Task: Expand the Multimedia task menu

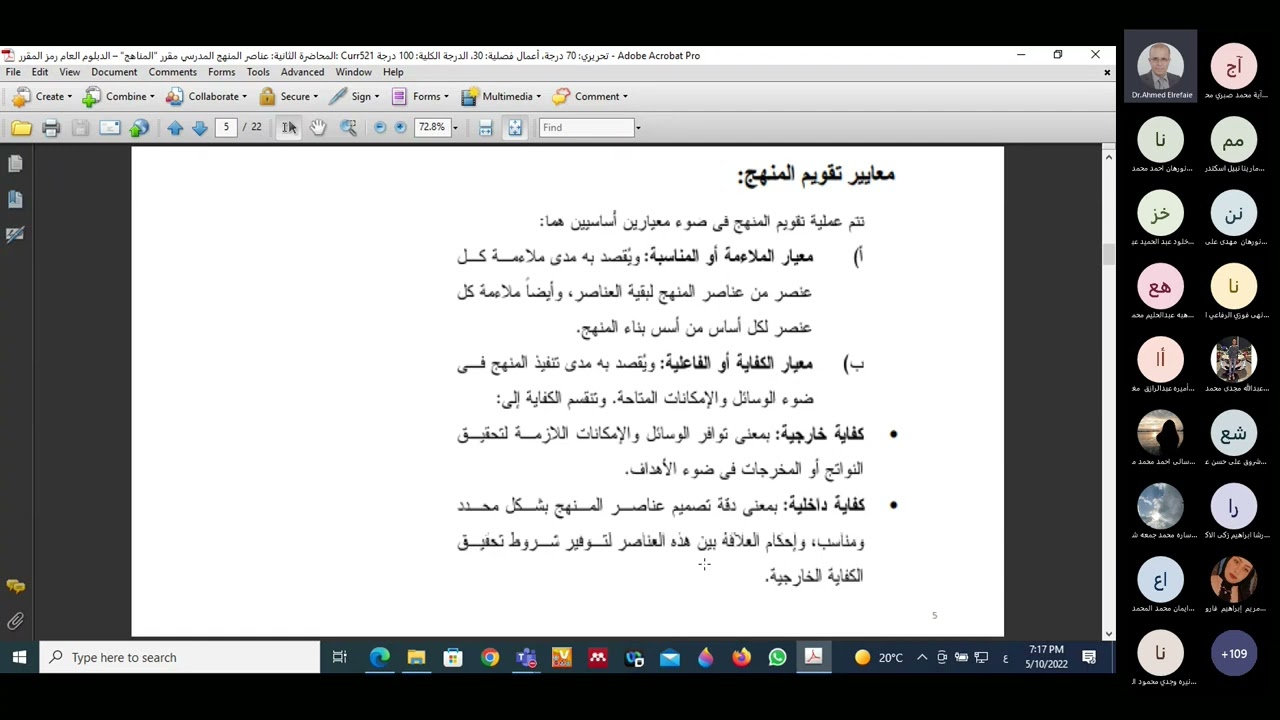Action: [x=501, y=96]
